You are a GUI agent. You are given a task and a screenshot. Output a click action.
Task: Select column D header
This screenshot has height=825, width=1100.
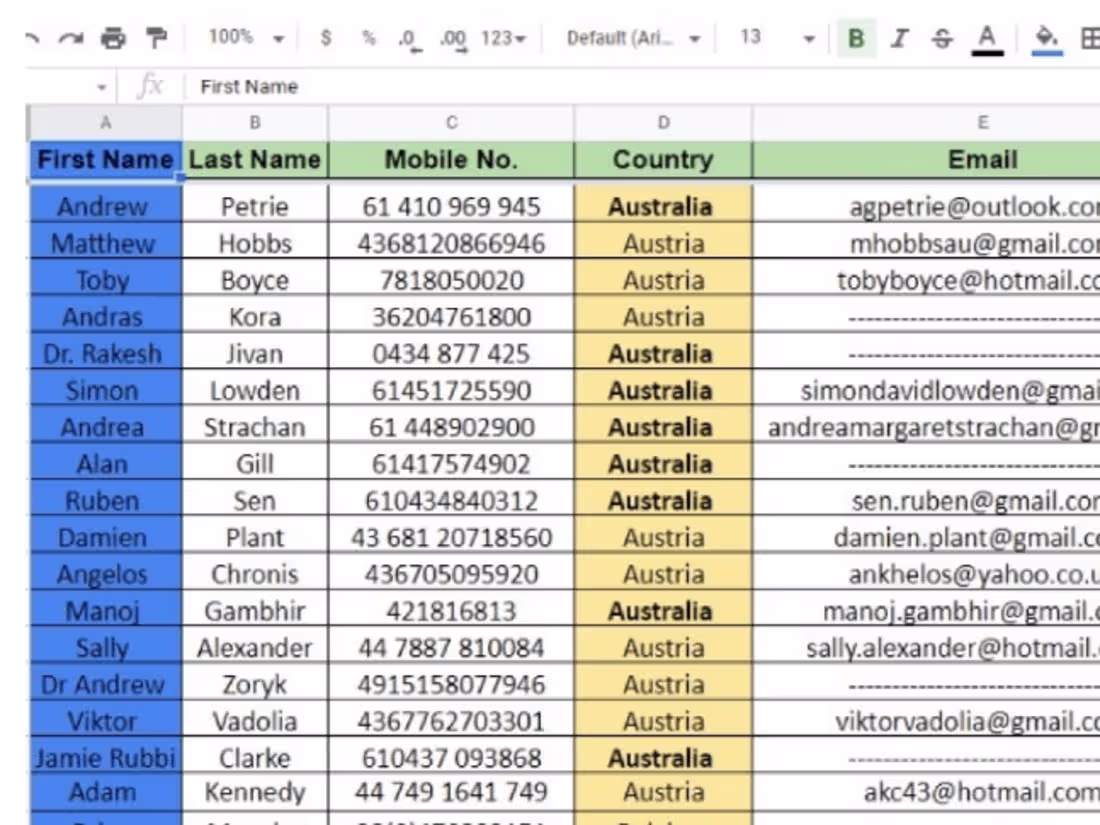click(663, 123)
